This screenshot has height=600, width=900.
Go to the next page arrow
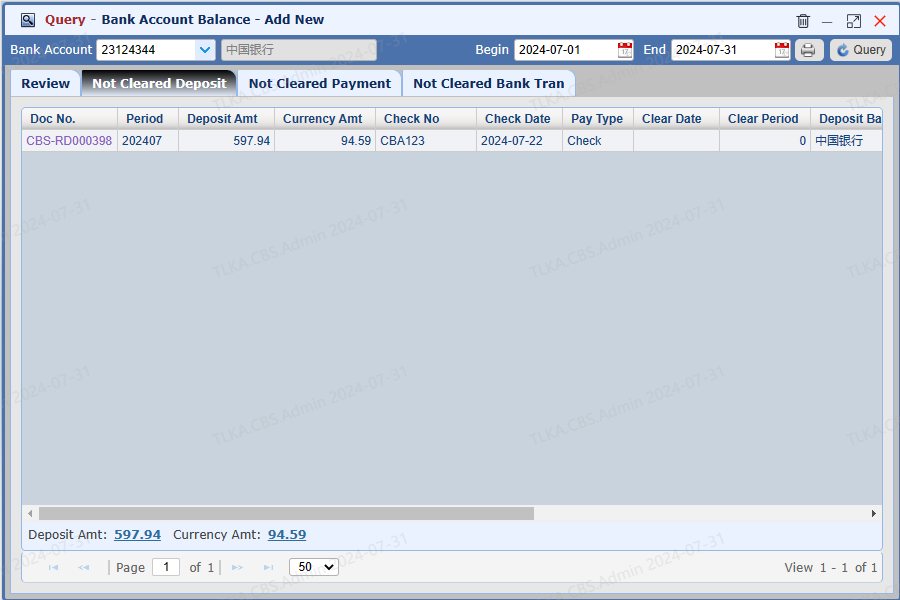237,567
